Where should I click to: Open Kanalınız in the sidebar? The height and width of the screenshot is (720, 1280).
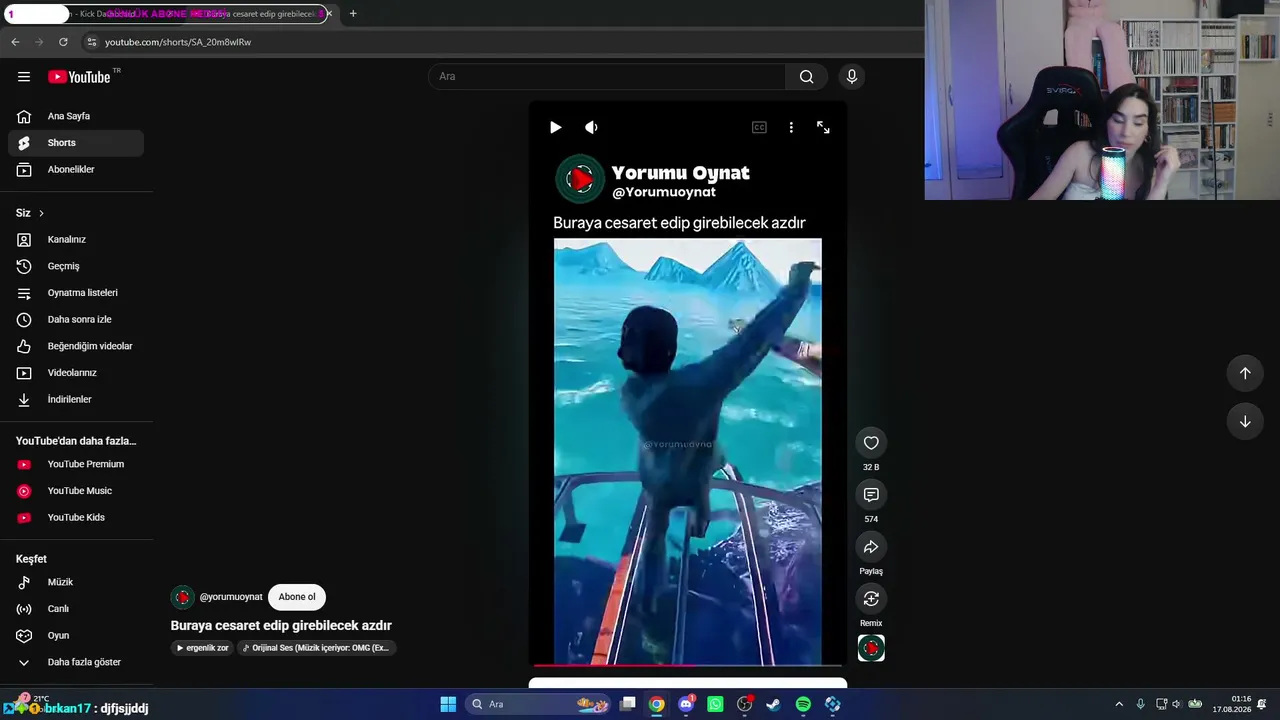76,240
